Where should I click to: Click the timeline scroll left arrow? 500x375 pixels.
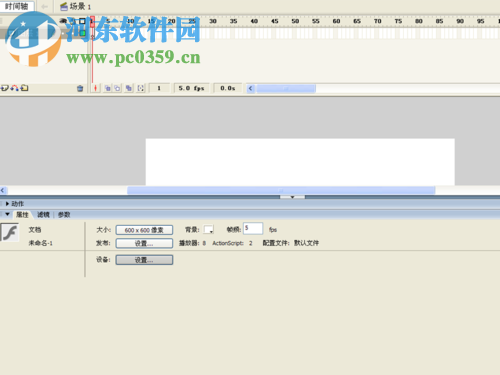[251, 88]
